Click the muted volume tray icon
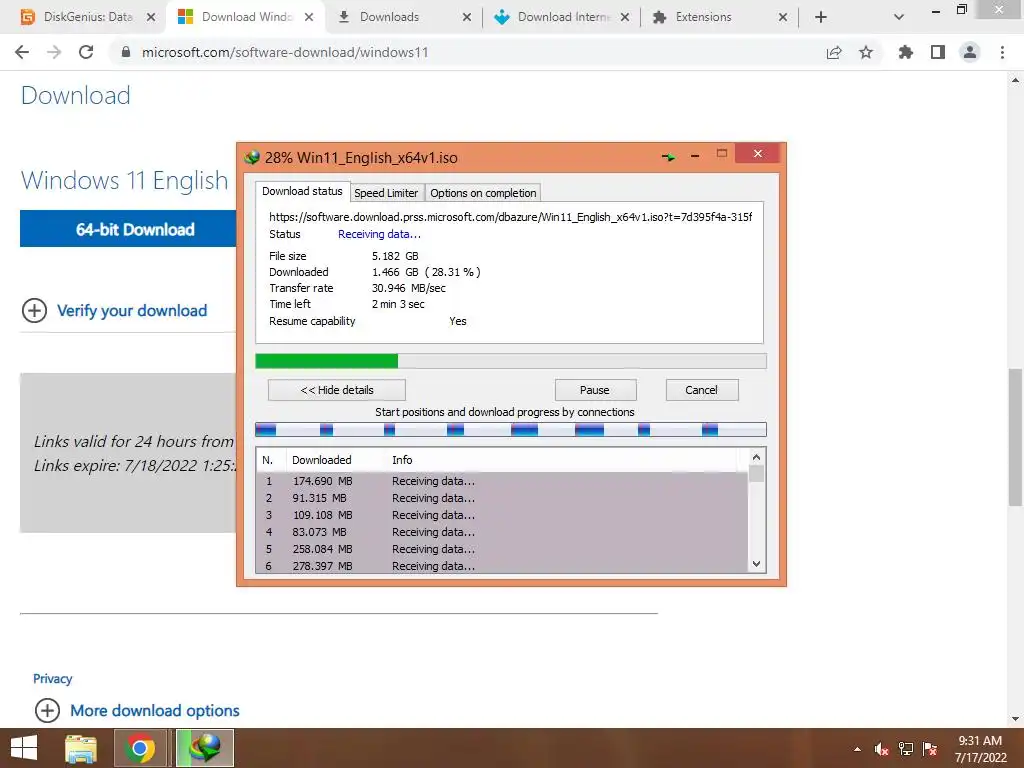The image size is (1024, 768). coord(881,749)
